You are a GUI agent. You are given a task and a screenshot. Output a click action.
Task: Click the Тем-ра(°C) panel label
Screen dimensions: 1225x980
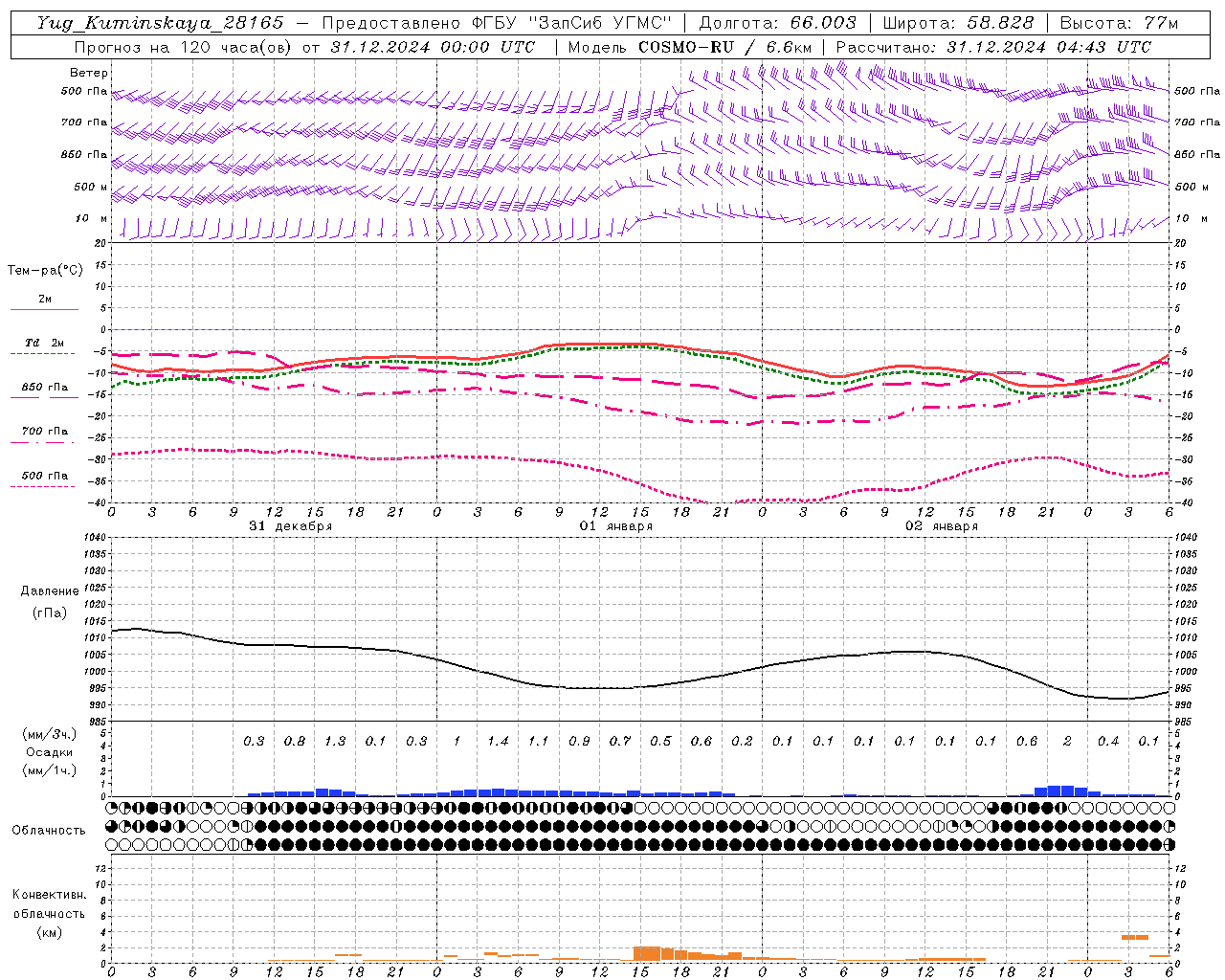(x=45, y=271)
